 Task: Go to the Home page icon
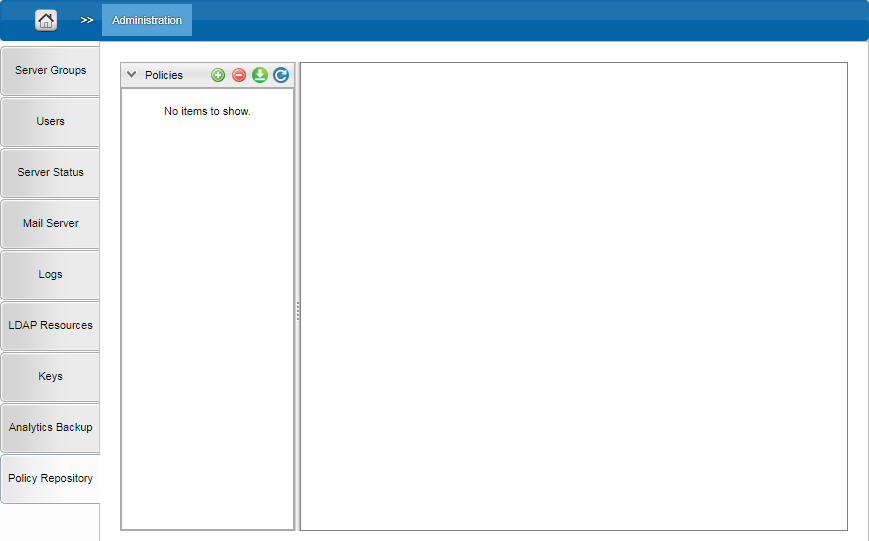[46, 21]
